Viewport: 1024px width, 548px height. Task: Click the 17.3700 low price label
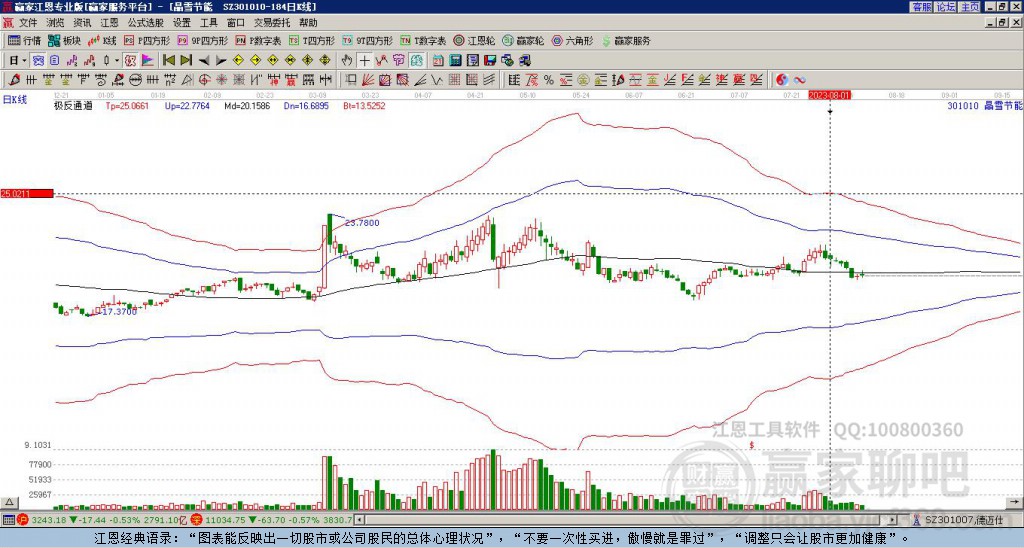pos(120,312)
